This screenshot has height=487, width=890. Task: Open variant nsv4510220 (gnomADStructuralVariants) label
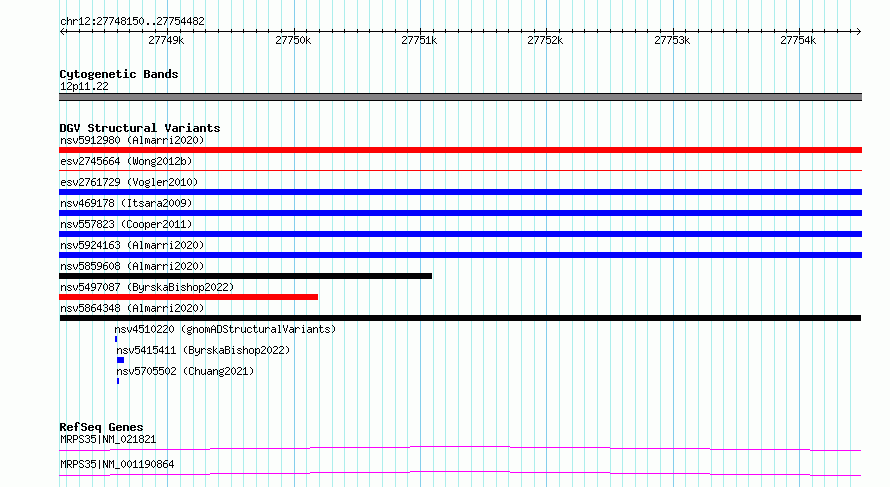225,329
